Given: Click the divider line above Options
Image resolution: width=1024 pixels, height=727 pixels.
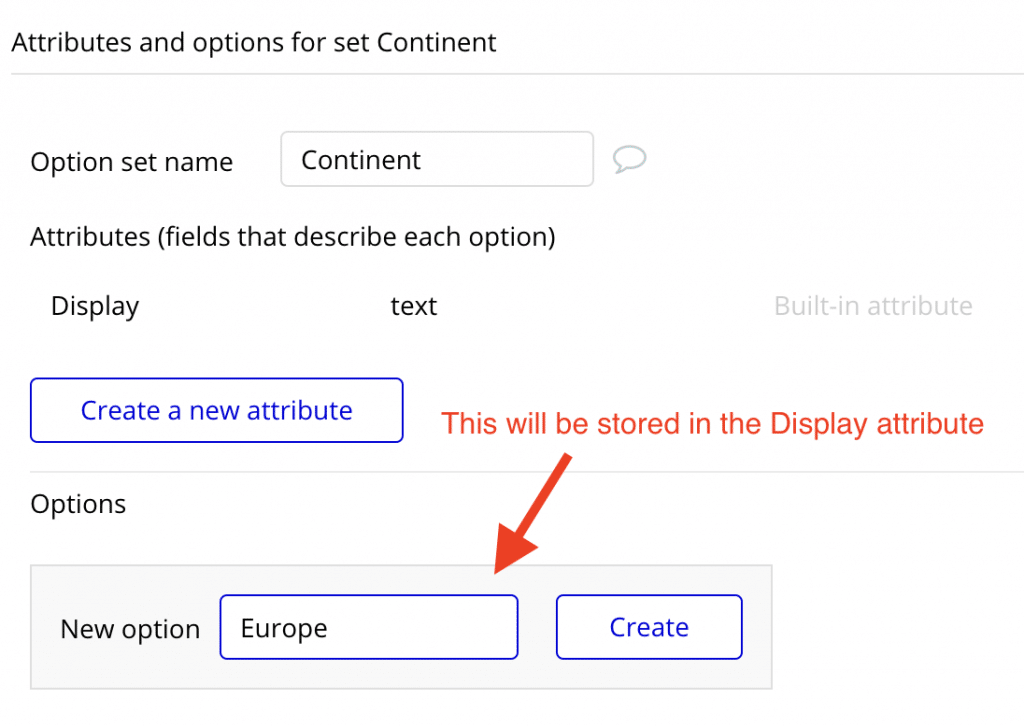Looking at the screenshot, I should point(526,472).
